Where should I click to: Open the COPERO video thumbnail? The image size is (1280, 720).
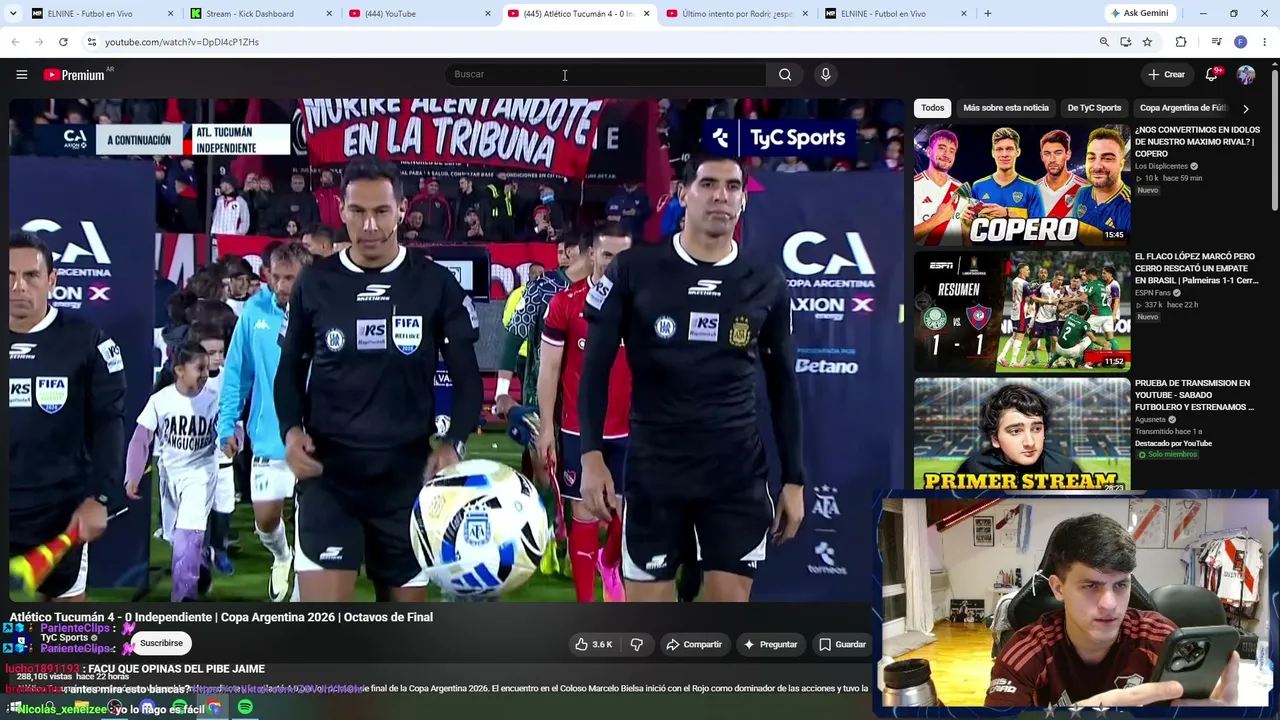tap(1022, 185)
